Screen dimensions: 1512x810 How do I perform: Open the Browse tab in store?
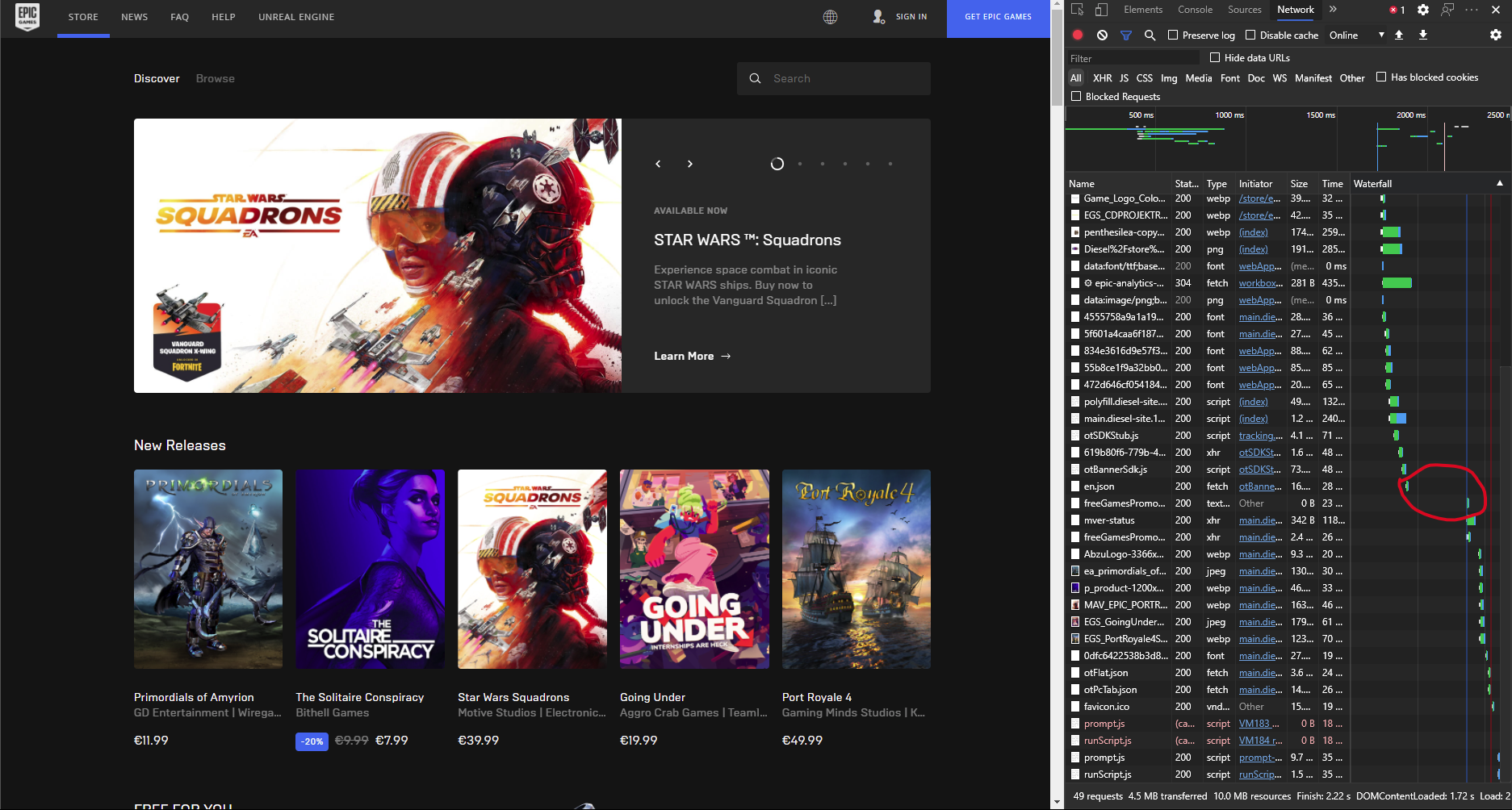click(215, 78)
